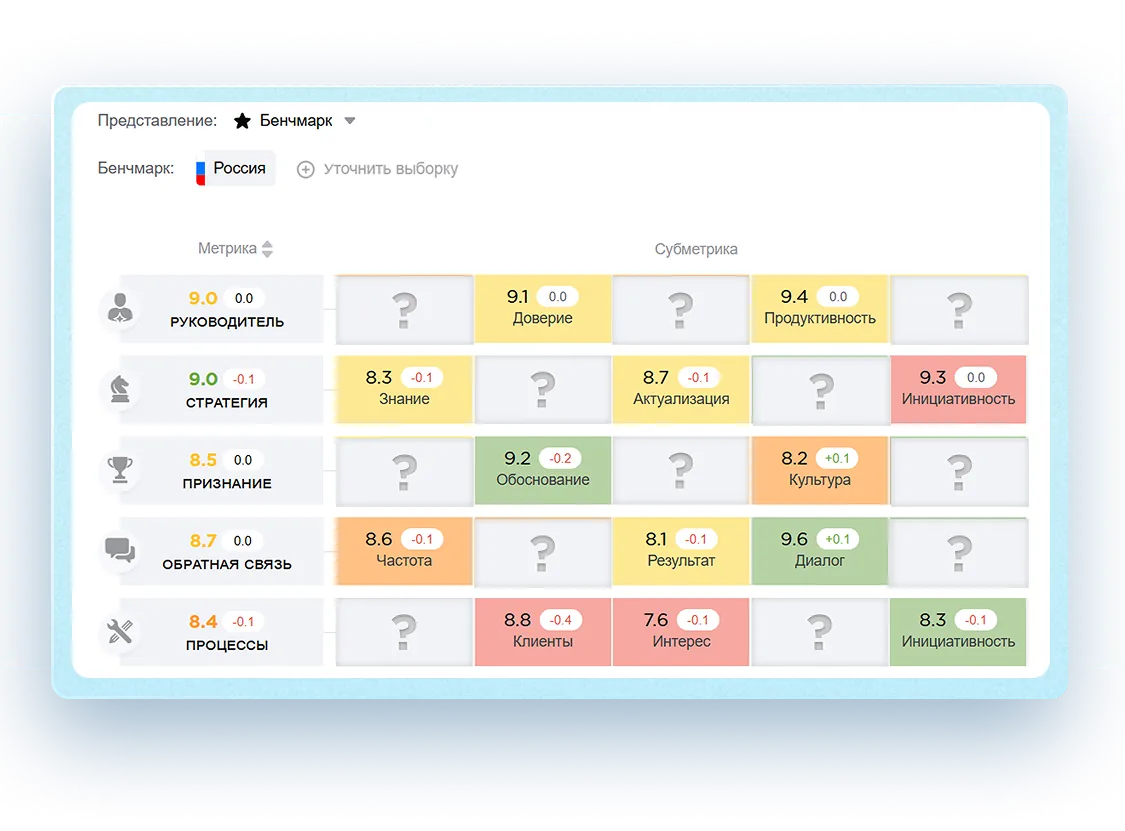1125x831 pixels.
Task: Click the plus icon near Уточнить выборку
Action: 306,169
